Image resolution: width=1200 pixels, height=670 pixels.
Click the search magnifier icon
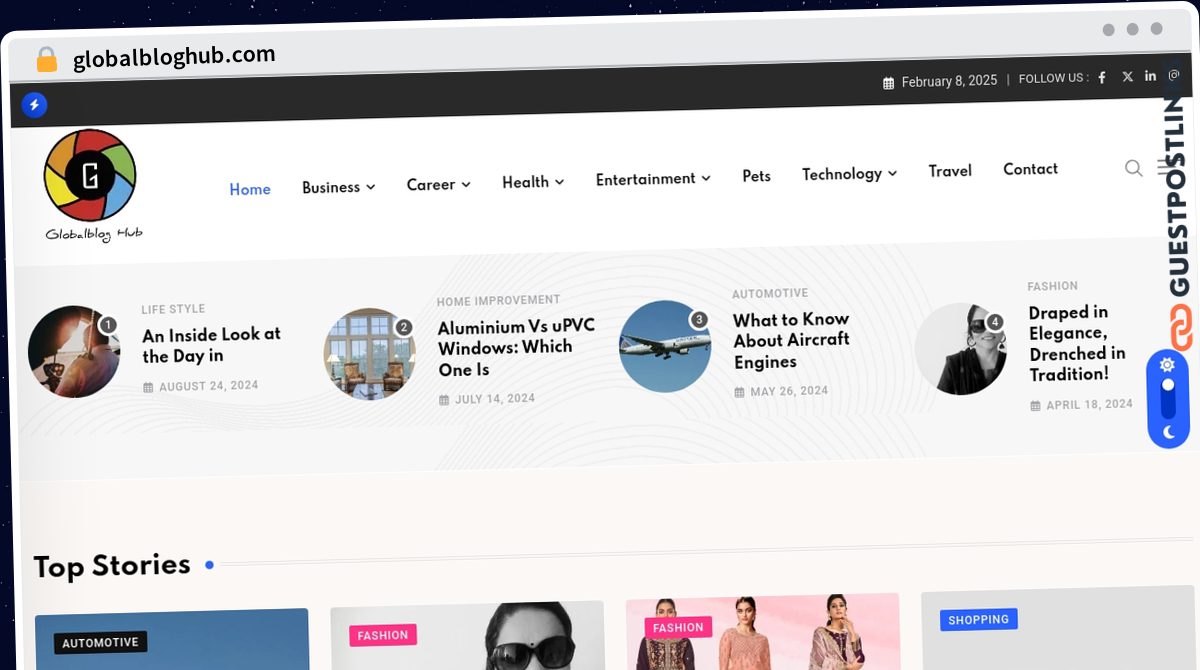tap(1133, 168)
